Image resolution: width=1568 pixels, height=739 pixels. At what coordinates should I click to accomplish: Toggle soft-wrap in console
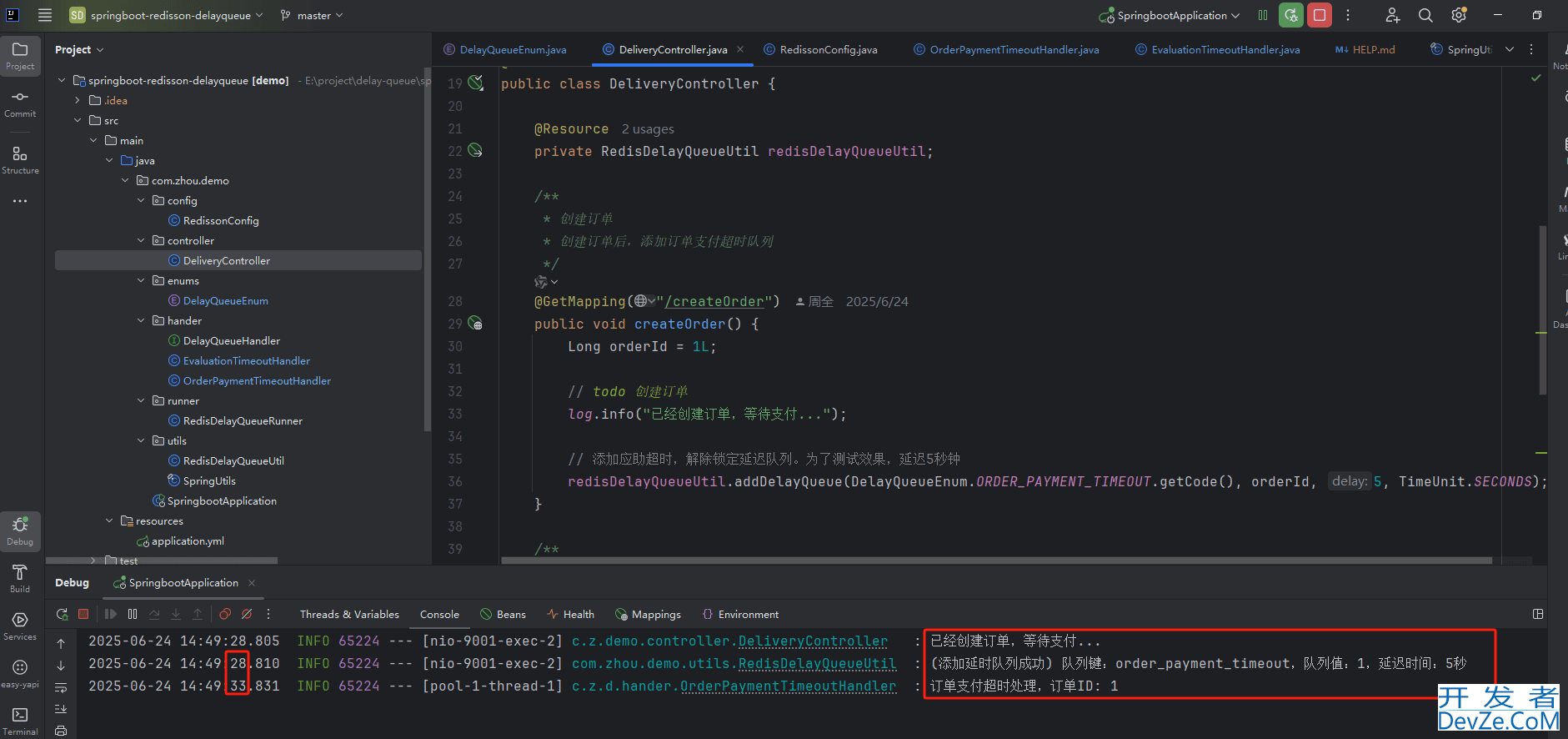tap(61, 687)
